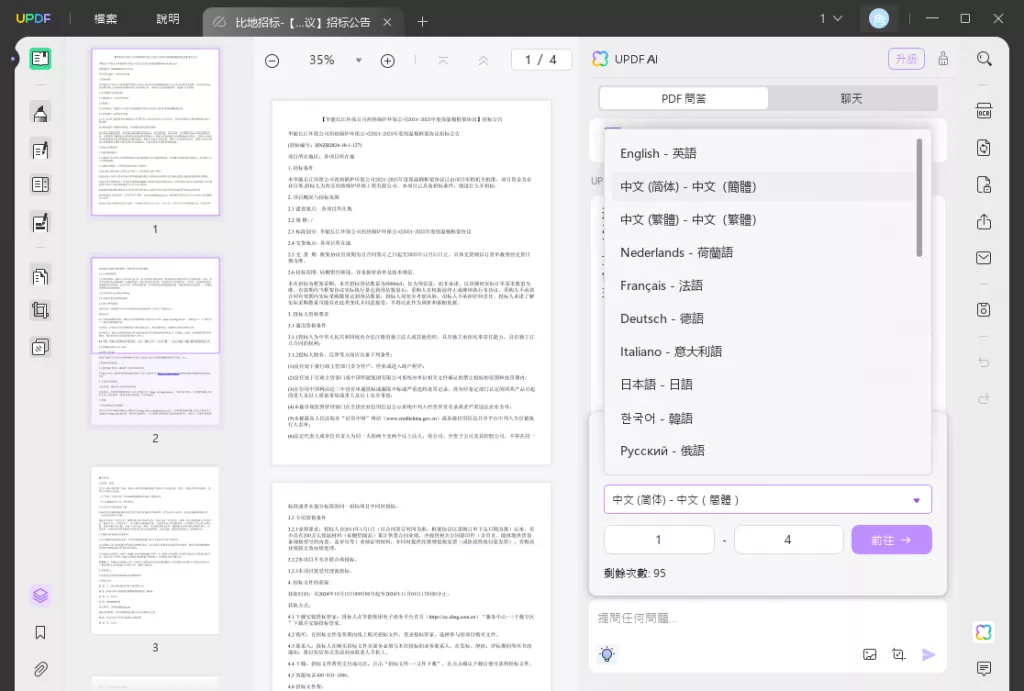Screen dimensions: 1024x691
Task: Click the 前往 go button
Action: coord(891,540)
